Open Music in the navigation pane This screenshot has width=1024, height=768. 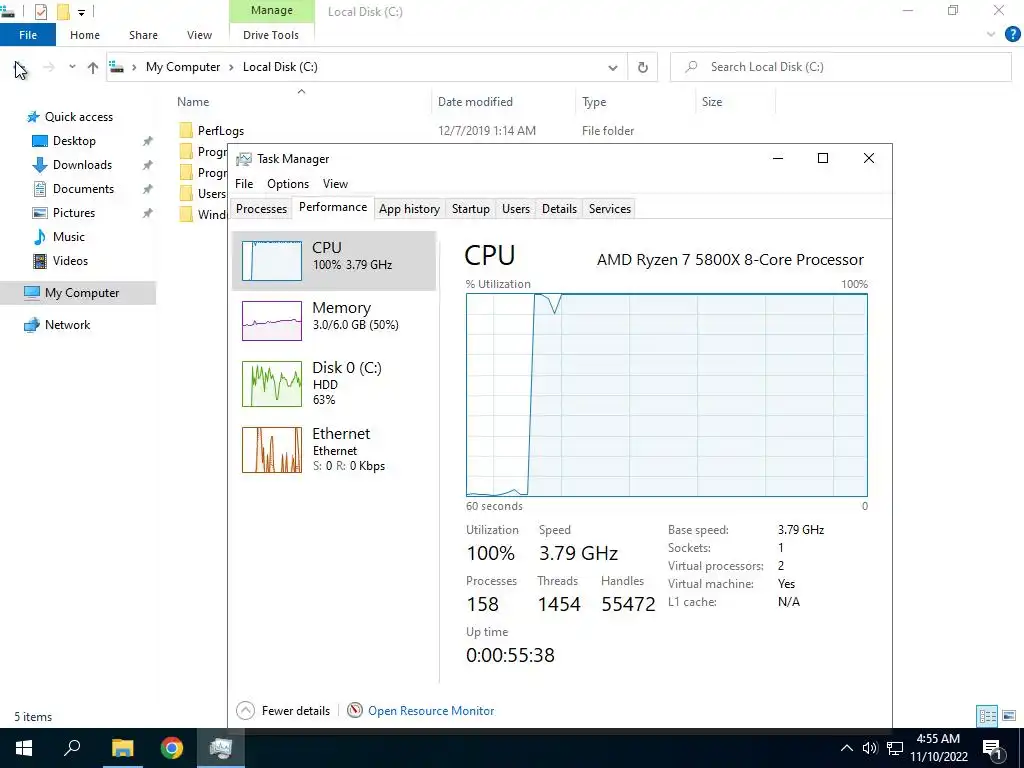(x=69, y=237)
